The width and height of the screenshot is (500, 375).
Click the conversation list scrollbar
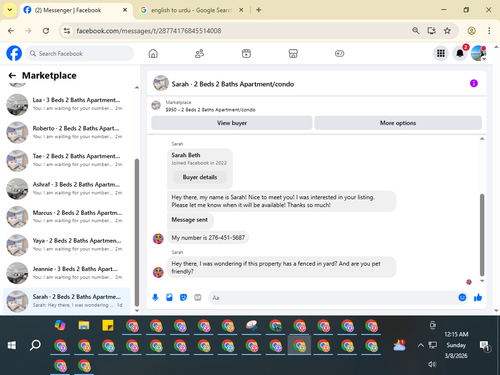(137, 232)
